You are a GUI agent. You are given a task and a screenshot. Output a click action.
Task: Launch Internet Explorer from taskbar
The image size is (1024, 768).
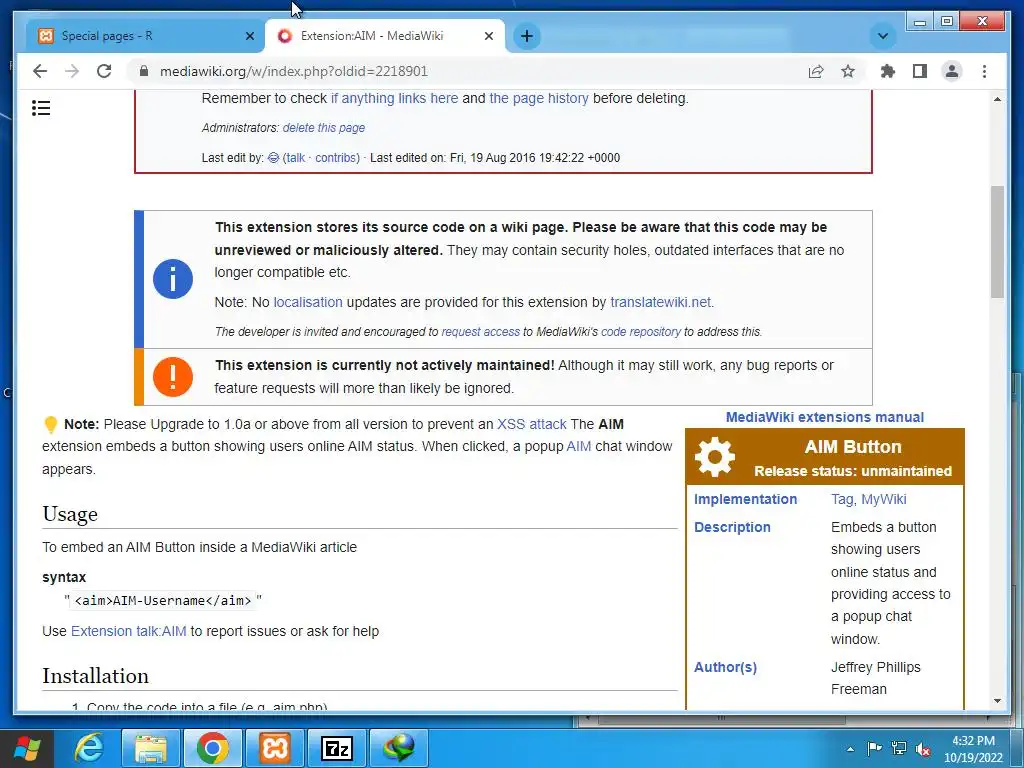point(88,748)
